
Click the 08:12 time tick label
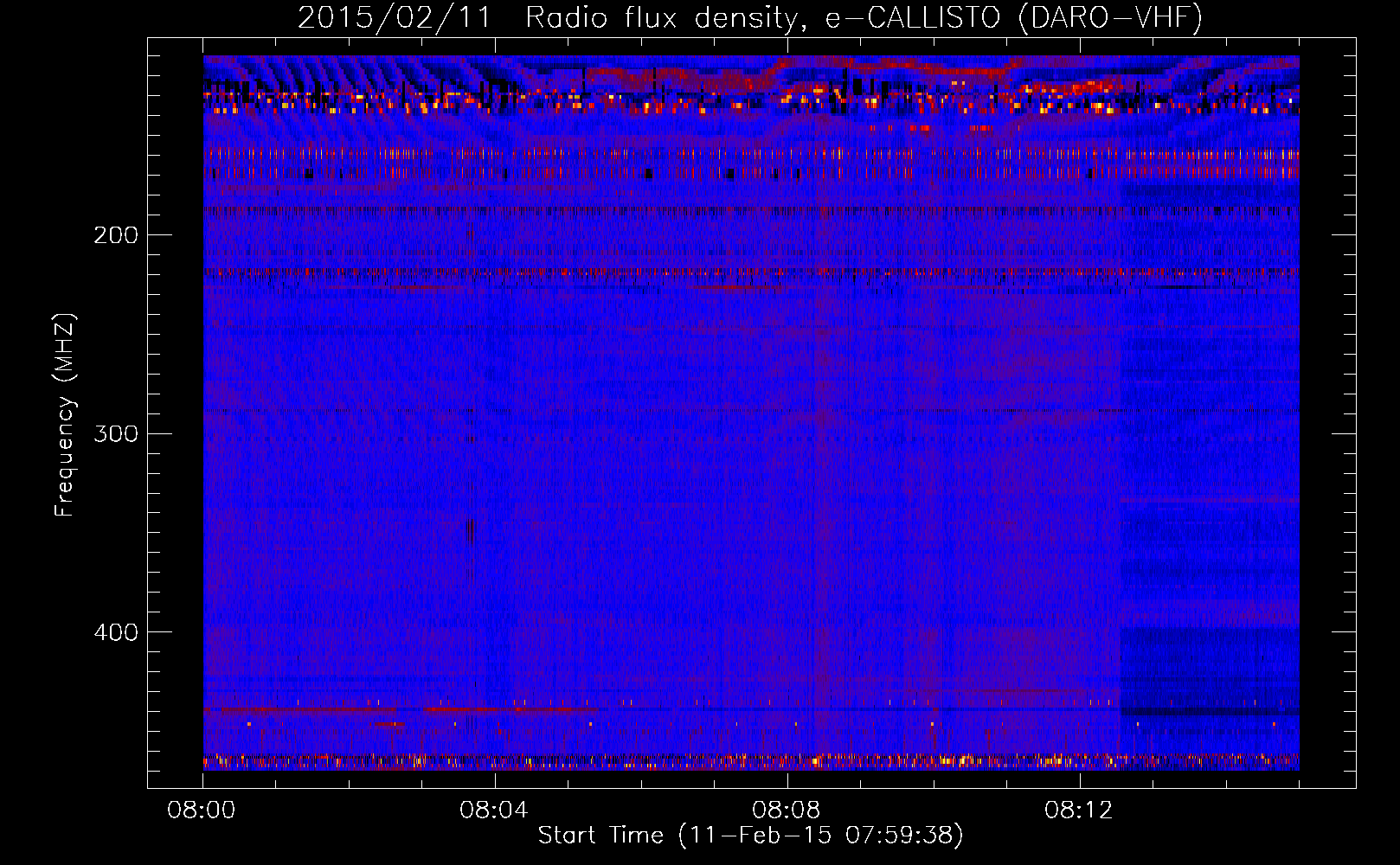[1078, 811]
